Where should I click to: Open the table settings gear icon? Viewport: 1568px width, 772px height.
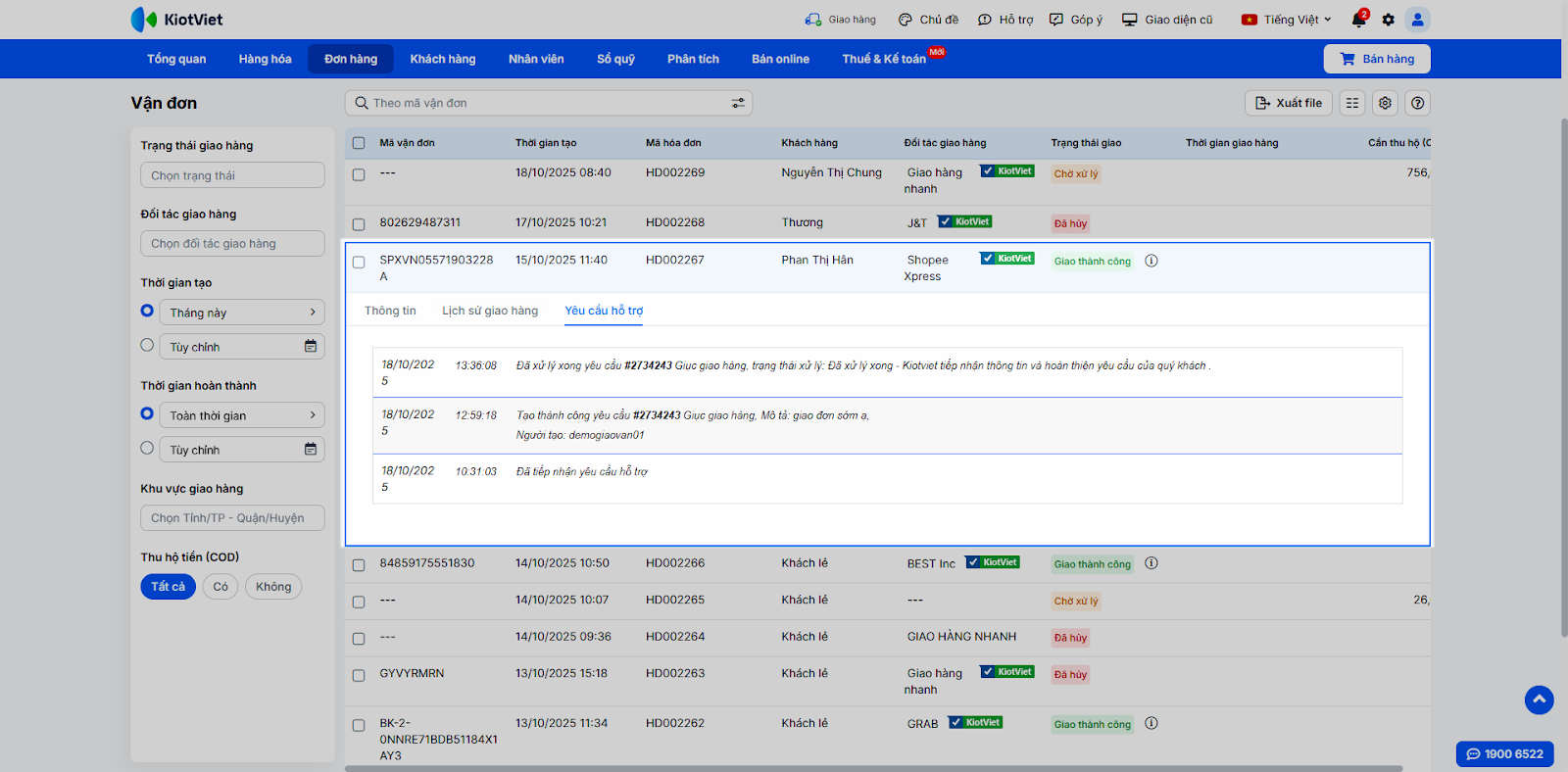click(x=1385, y=103)
